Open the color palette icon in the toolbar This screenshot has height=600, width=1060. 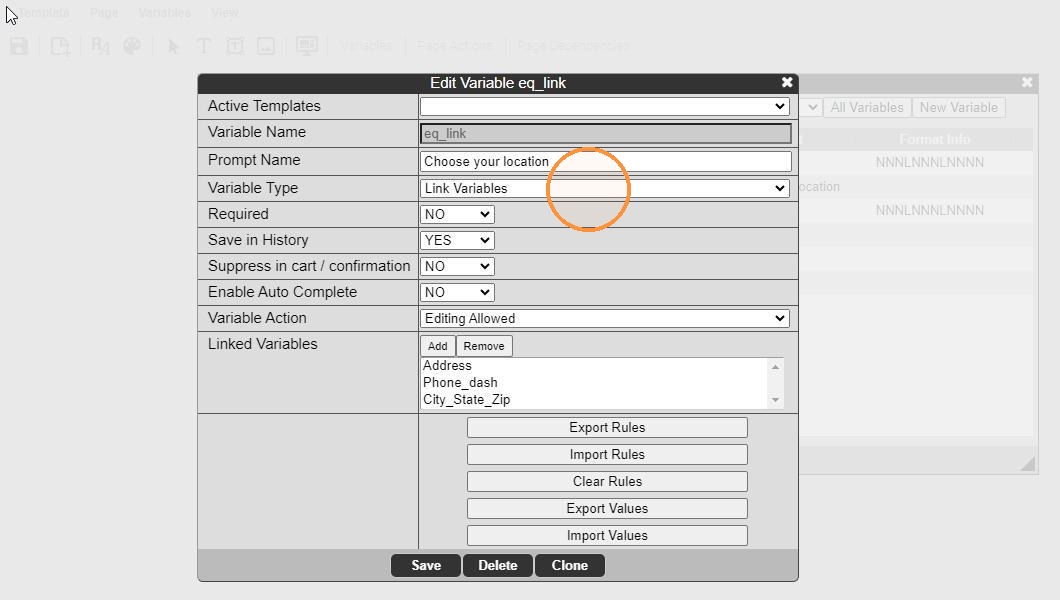[132, 46]
